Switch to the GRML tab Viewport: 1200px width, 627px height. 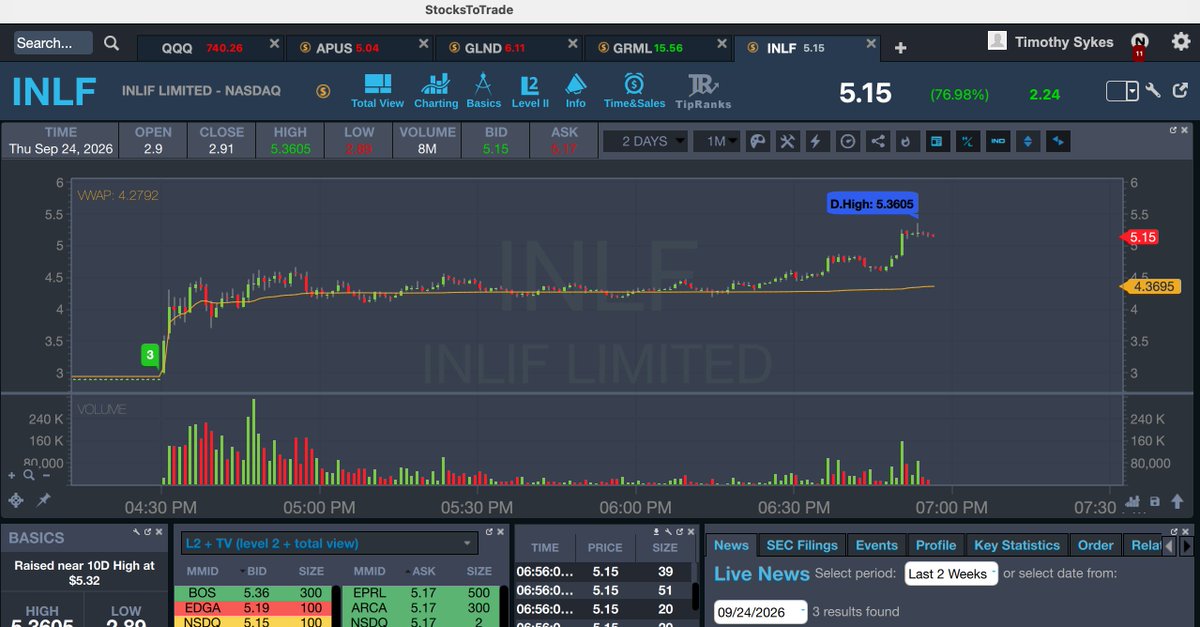click(658, 48)
